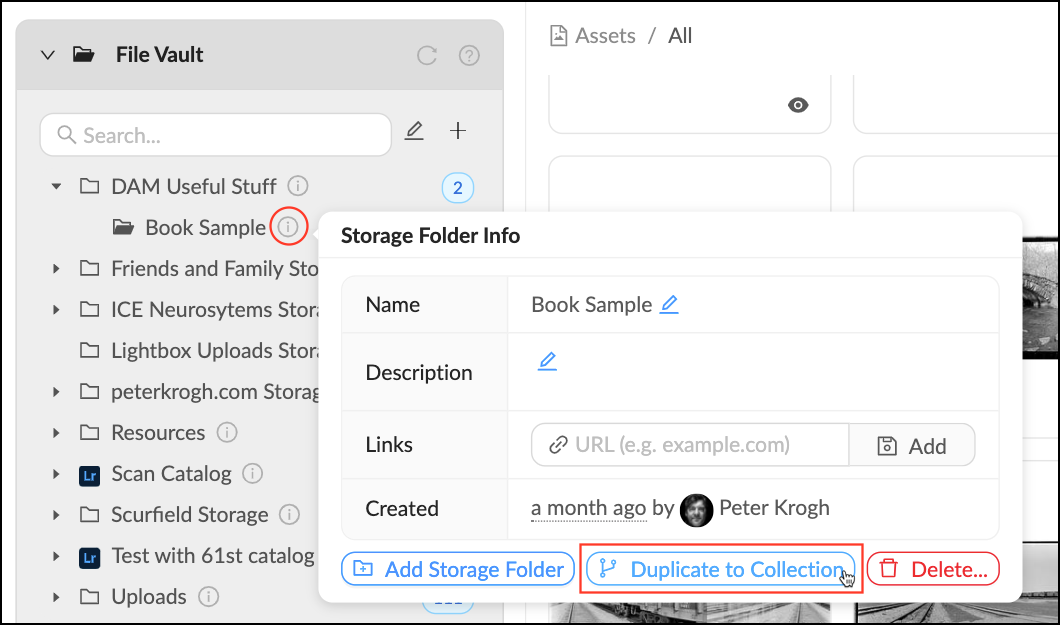Click the Duplicate to Collection button
1060x625 pixels.
tap(718, 568)
